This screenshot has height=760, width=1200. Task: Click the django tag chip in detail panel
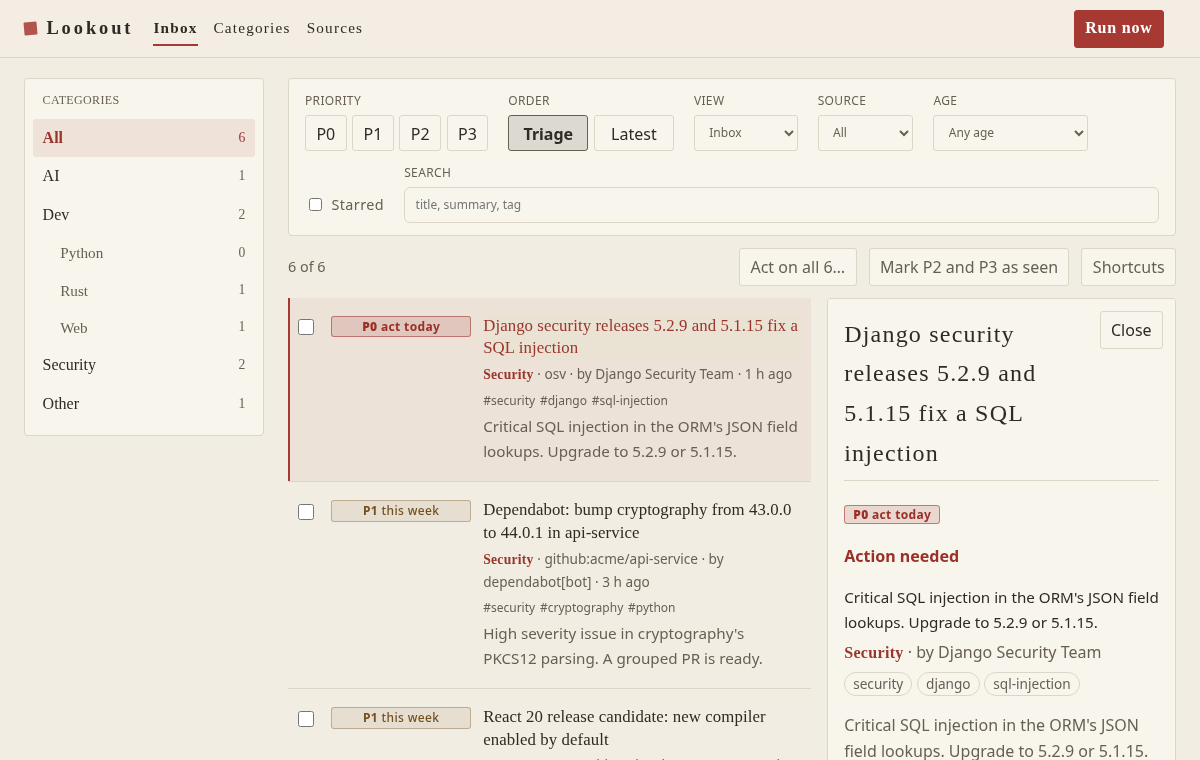(948, 684)
